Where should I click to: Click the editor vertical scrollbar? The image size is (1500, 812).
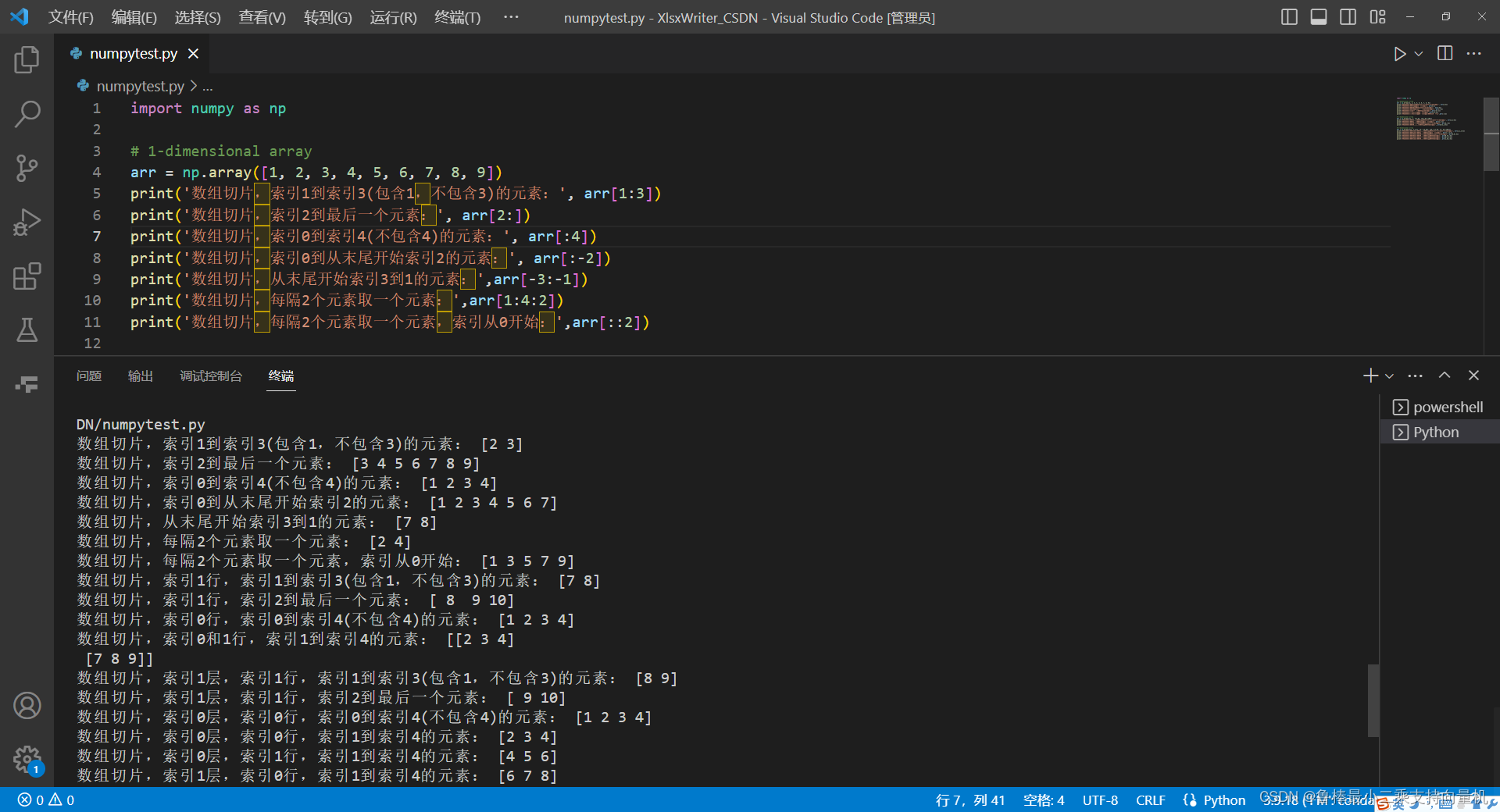coord(1491,134)
